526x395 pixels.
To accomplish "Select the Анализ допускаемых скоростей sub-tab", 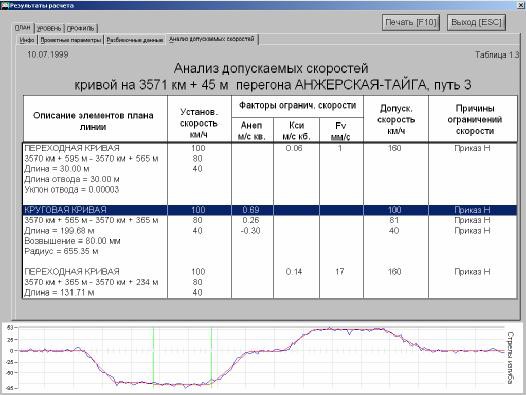I will click(x=212, y=39).
